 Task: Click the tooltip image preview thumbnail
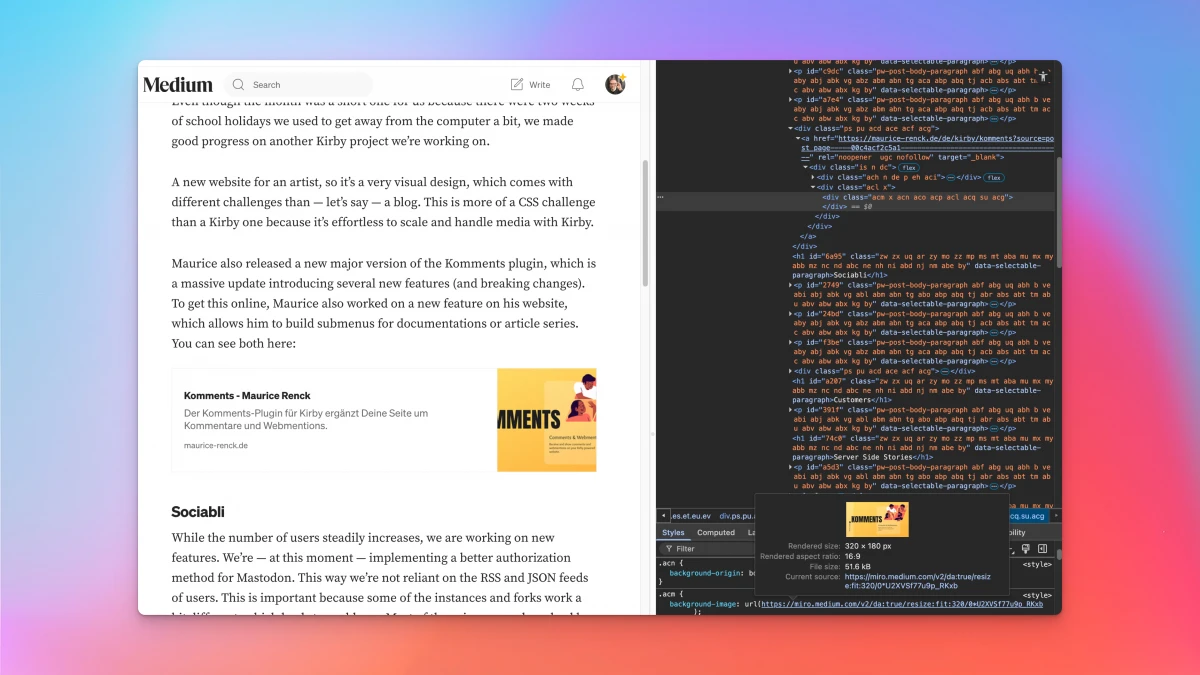(877, 520)
